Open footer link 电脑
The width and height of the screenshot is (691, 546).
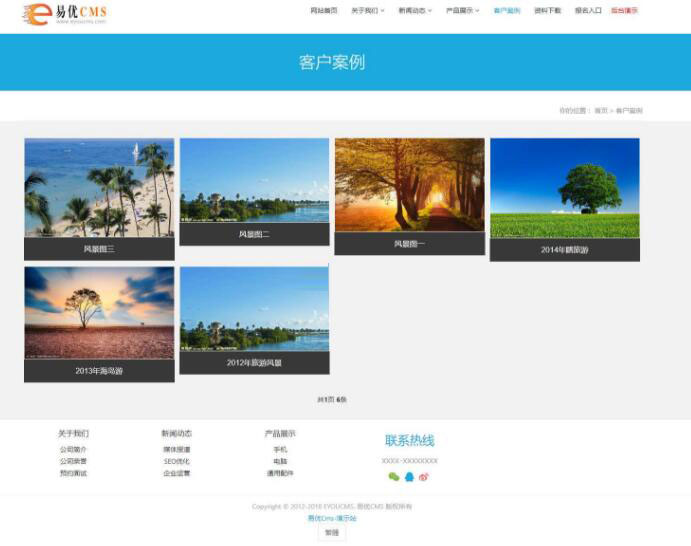[x=280, y=461]
